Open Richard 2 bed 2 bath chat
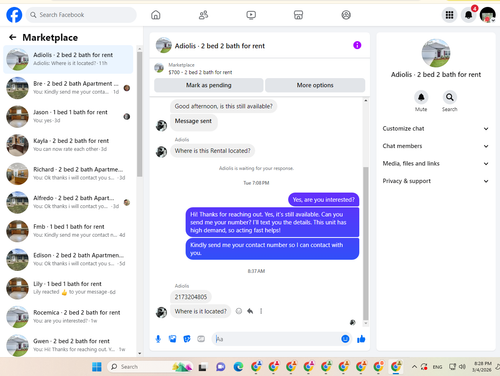This screenshot has height=376, width=500. tap(68, 174)
